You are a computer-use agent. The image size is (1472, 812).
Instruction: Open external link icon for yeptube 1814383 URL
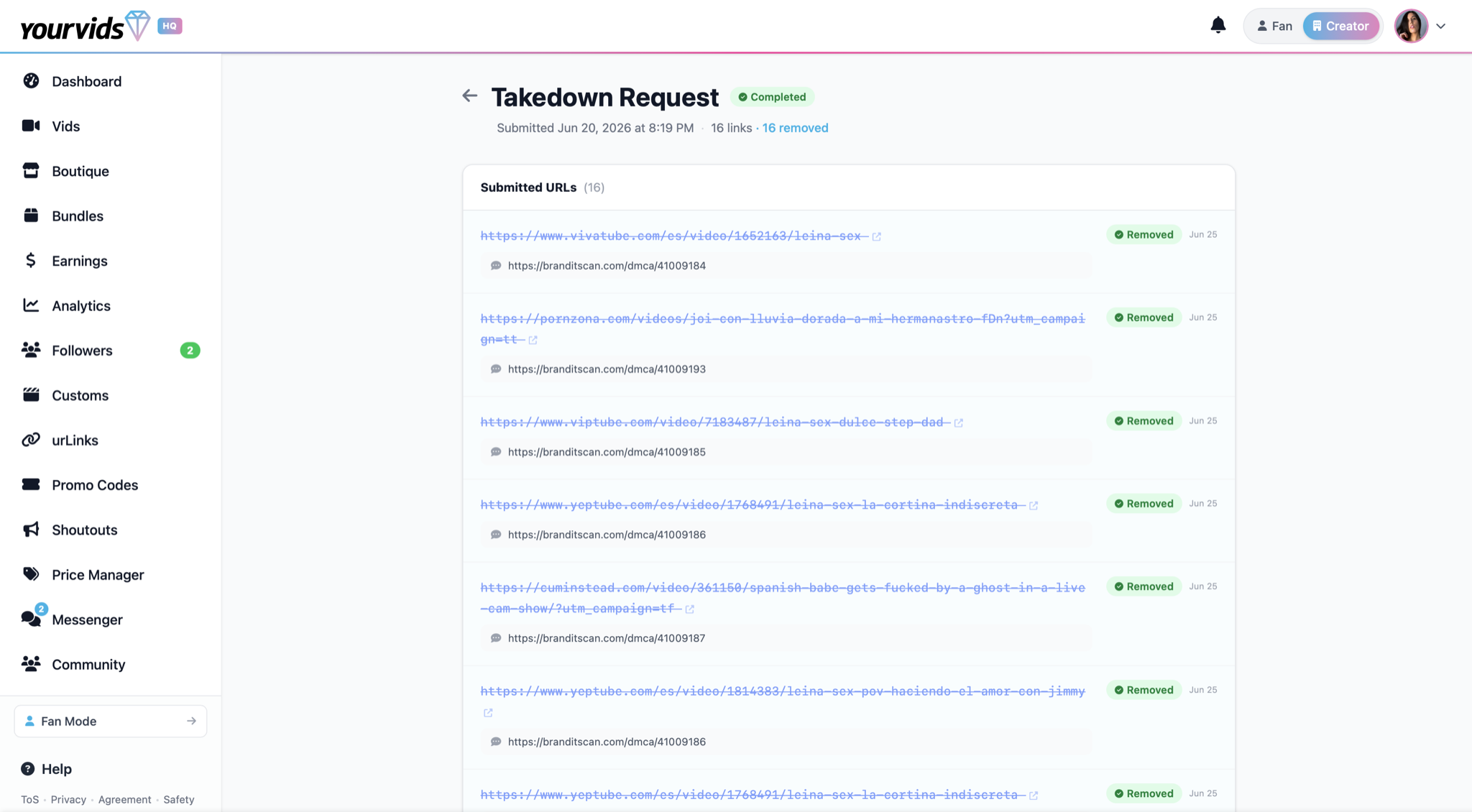click(x=488, y=713)
